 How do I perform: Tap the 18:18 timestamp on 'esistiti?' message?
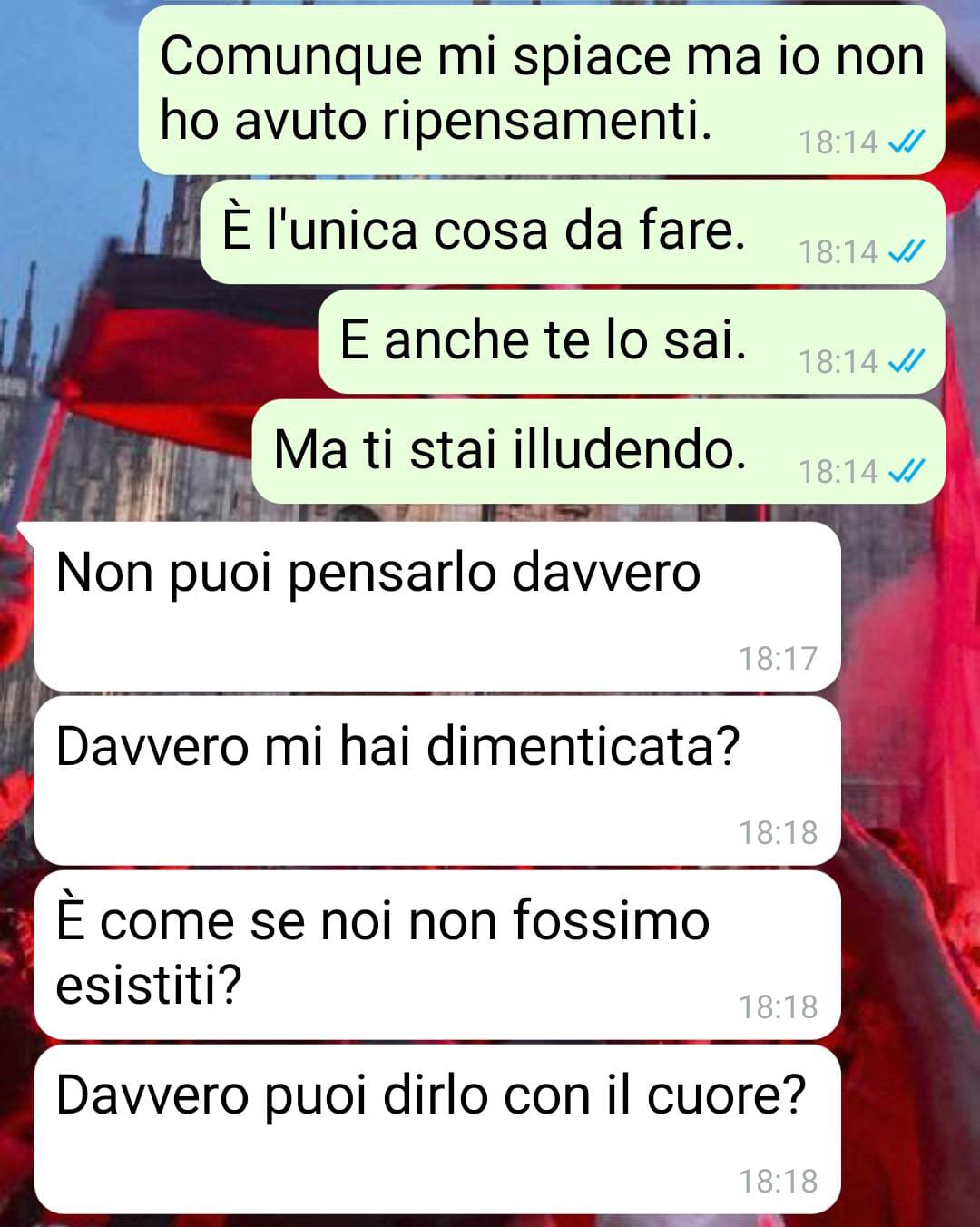click(x=778, y=1006)
